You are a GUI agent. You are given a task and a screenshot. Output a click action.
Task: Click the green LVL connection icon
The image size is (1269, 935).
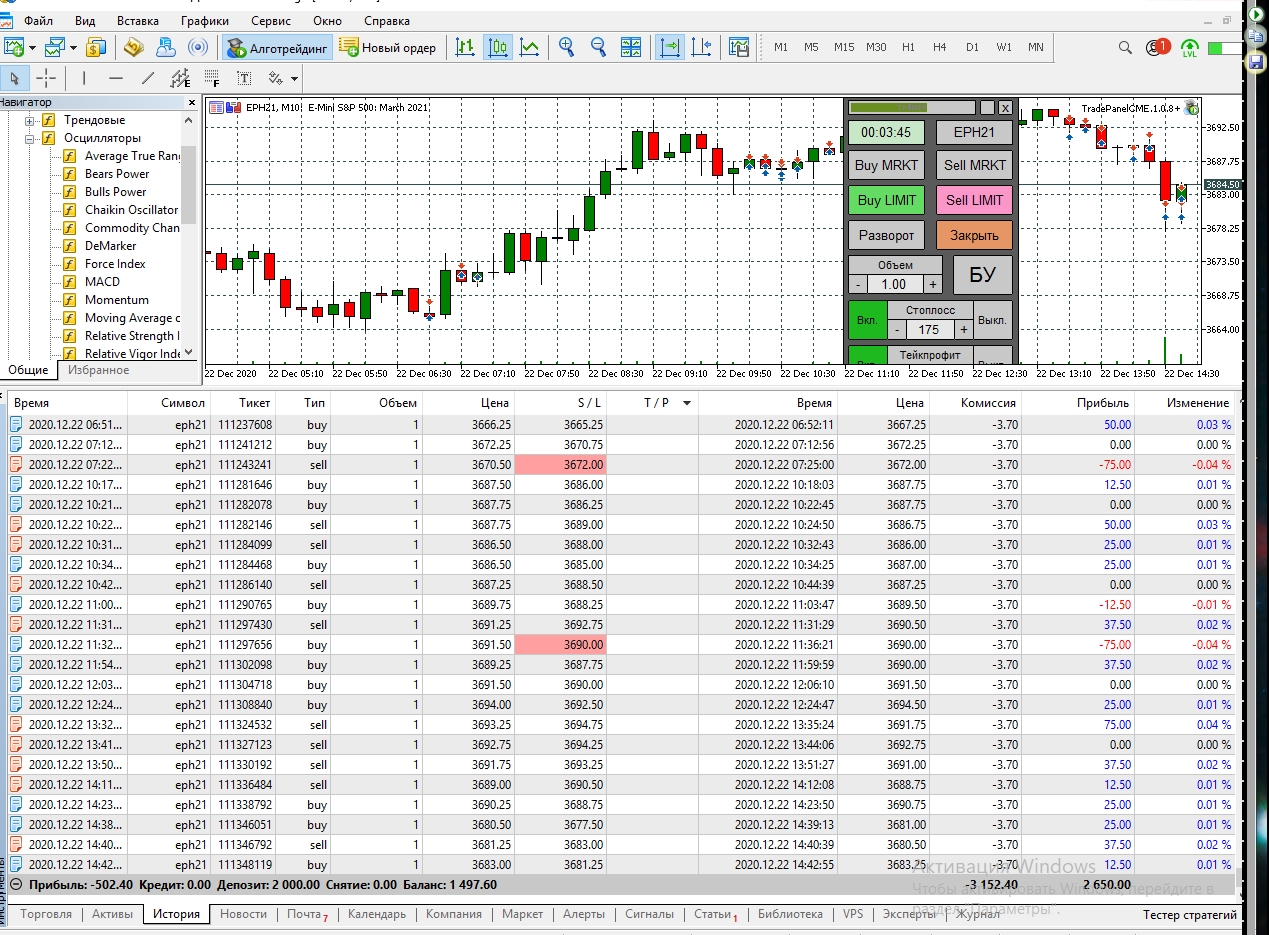click(x=1190, y=47)
